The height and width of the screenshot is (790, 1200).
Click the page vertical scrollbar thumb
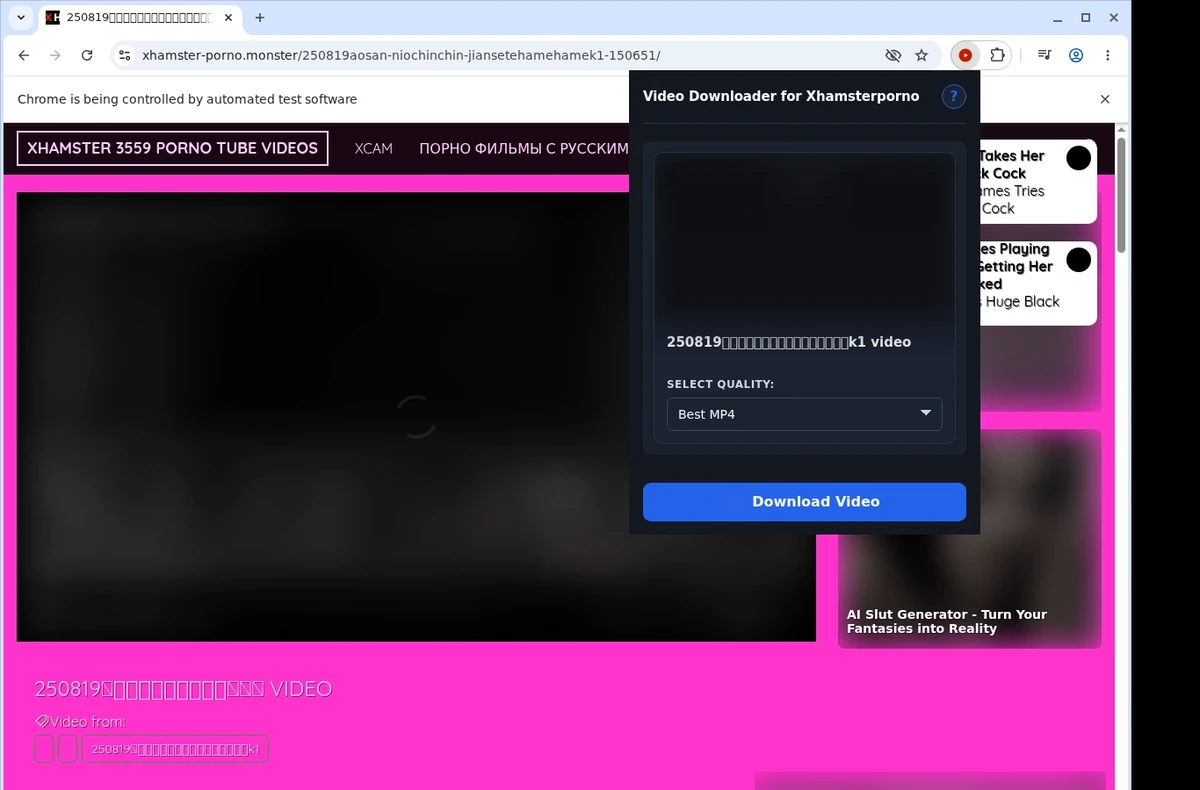click(x=1121, y=195)
